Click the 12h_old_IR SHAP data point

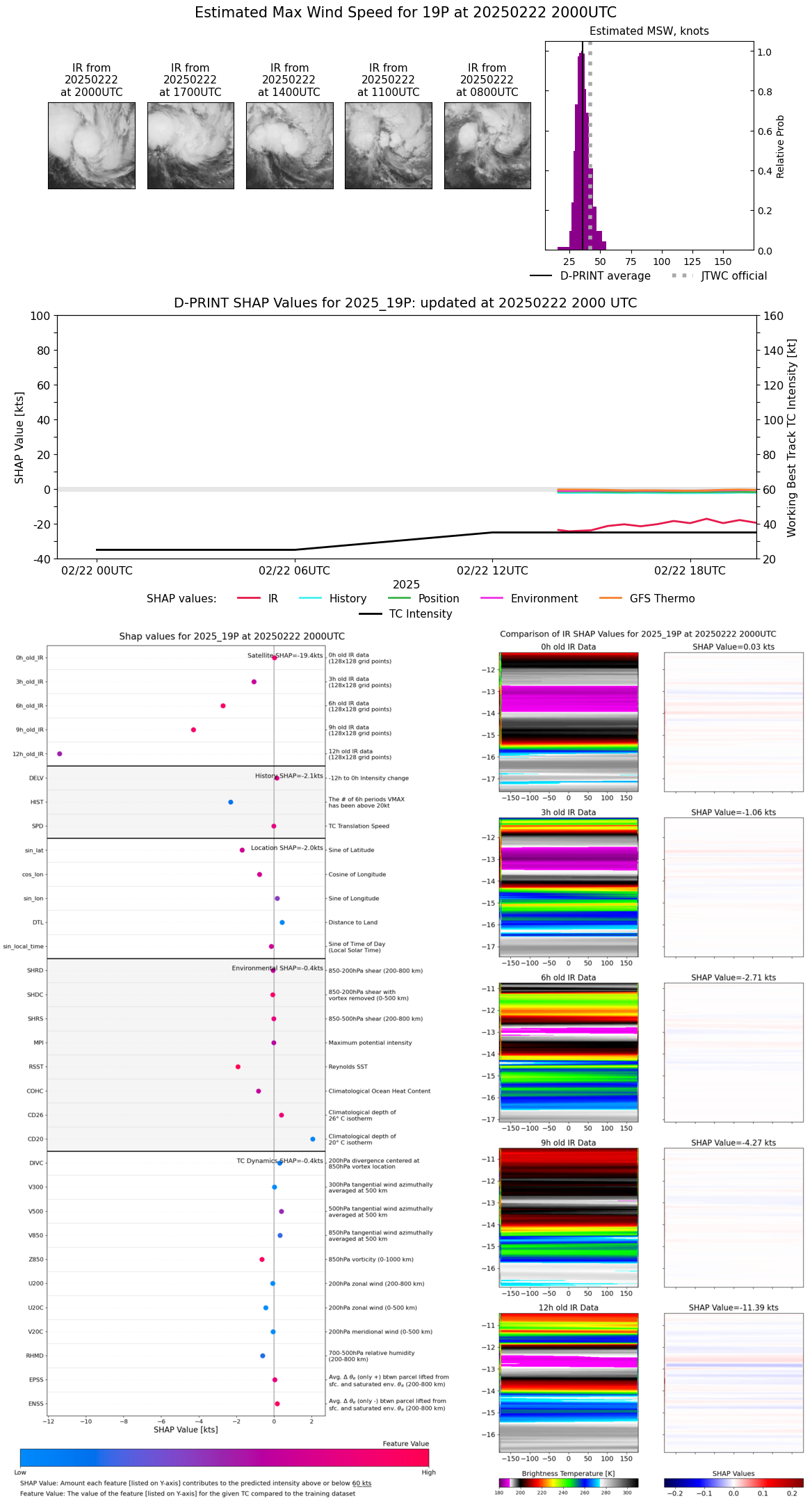pyautogui.click(x=59, y=753)
